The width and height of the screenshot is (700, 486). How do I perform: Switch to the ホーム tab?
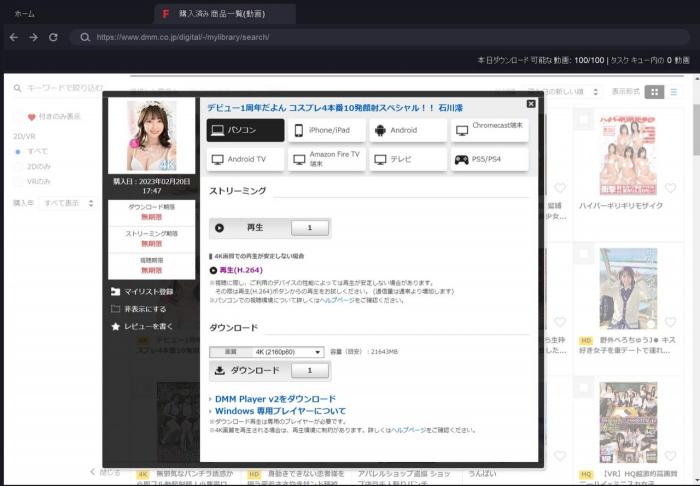[x=24, y=14]
